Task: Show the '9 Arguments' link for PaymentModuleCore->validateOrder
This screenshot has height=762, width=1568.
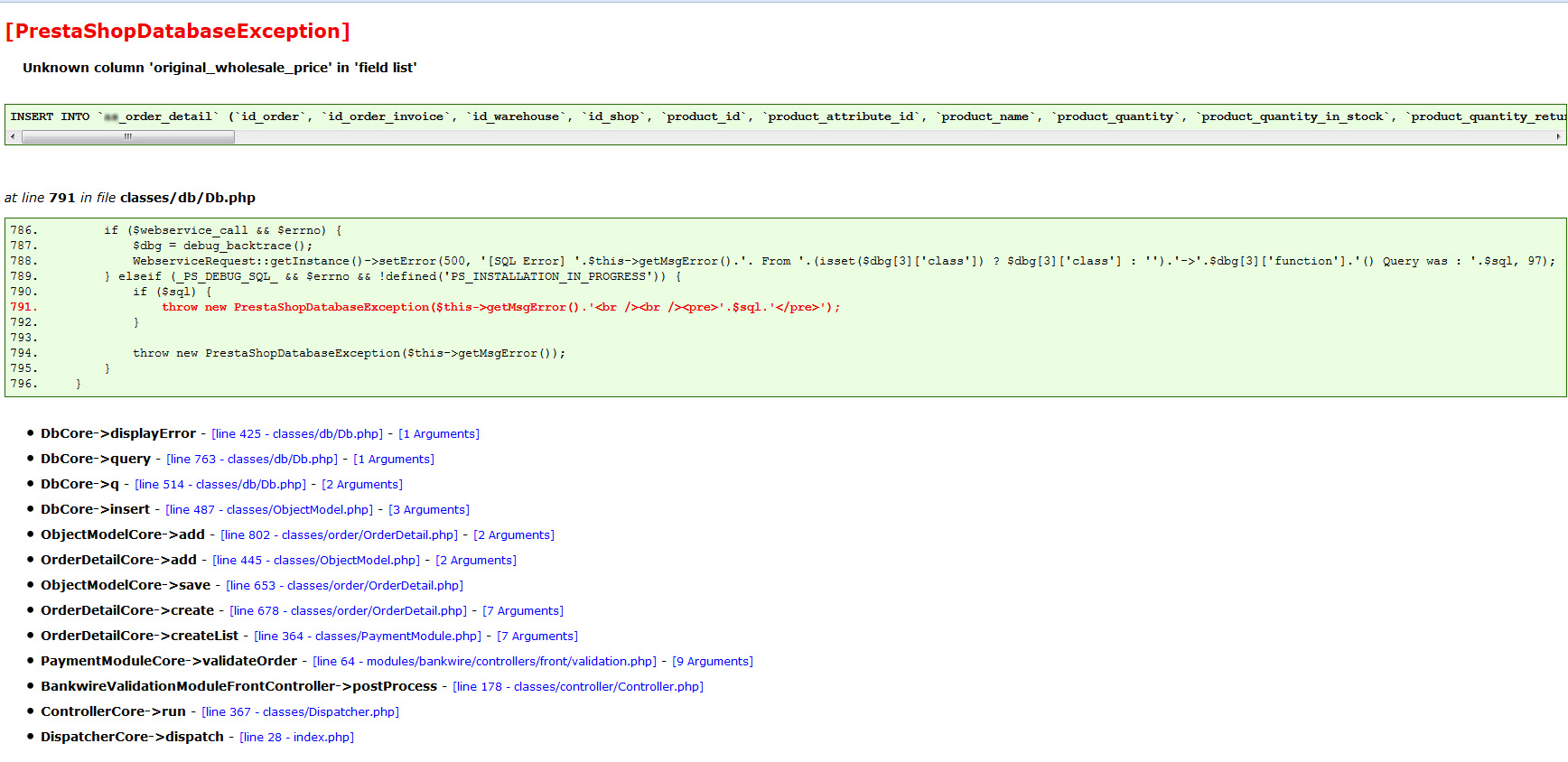Action: click(x=713, y=662)
